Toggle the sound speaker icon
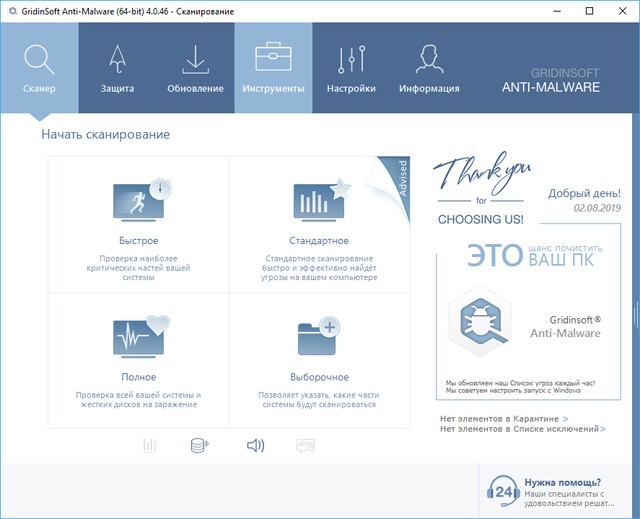This screenshot has height=519, width=640. click(x=255, y=446)
